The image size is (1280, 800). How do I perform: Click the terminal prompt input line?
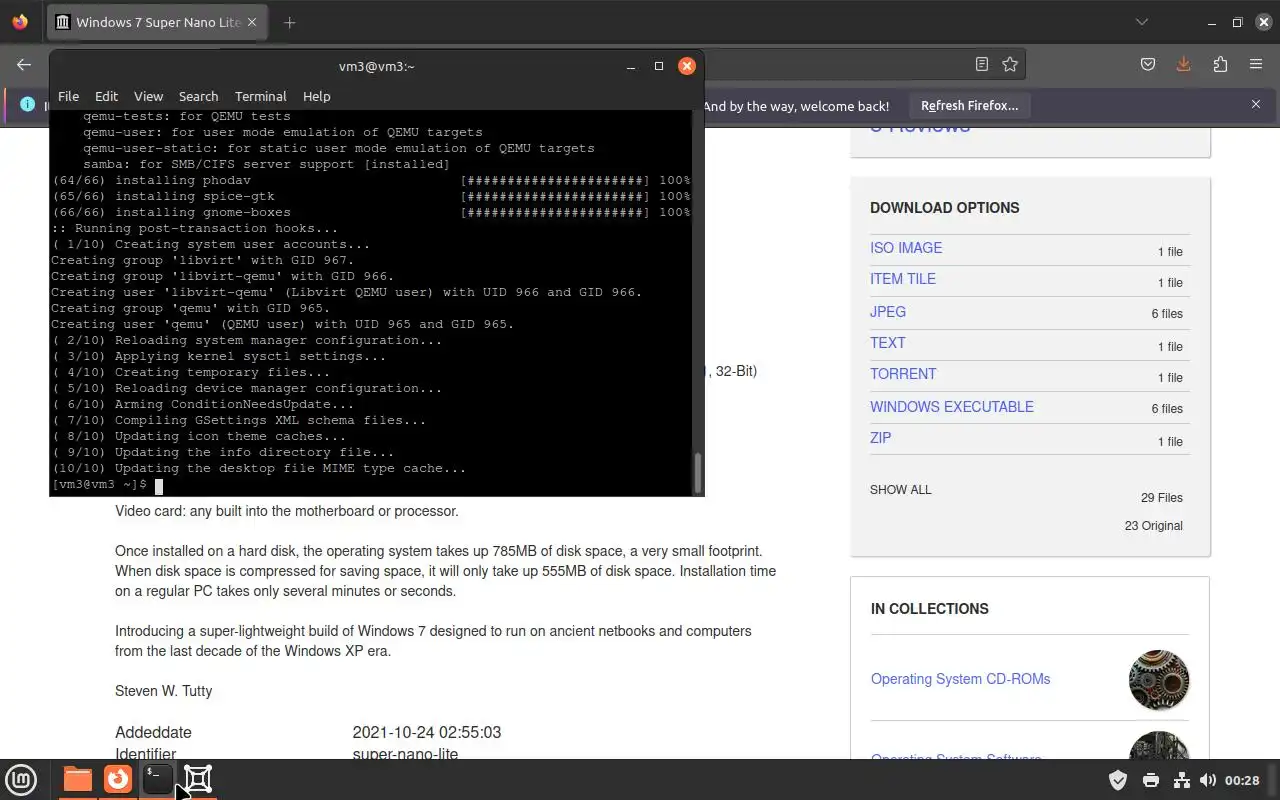pyautogui.click(x=371, y=484)
